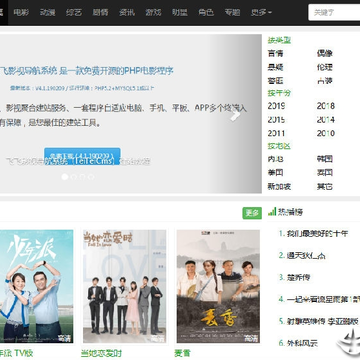The height and width of the screenshot is (360, 360).
Task: Filter by the 伦理 genre
Action: pos(325,67)
